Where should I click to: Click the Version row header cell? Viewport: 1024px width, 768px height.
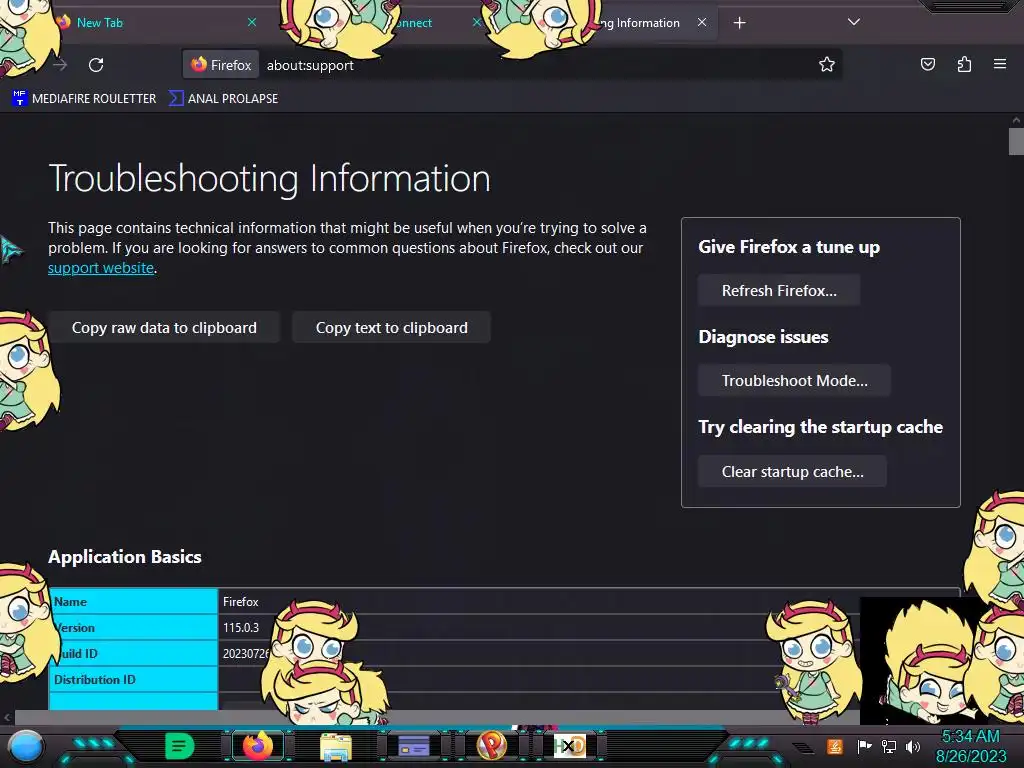(x=133, y=628)
